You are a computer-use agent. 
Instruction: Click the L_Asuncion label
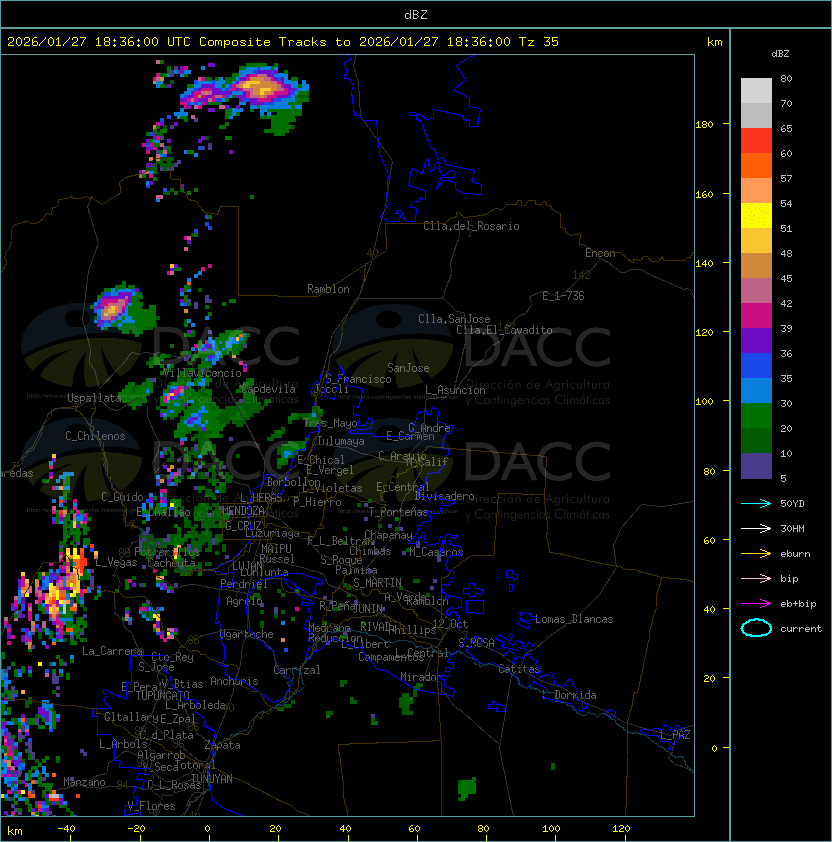coord(455,390)
